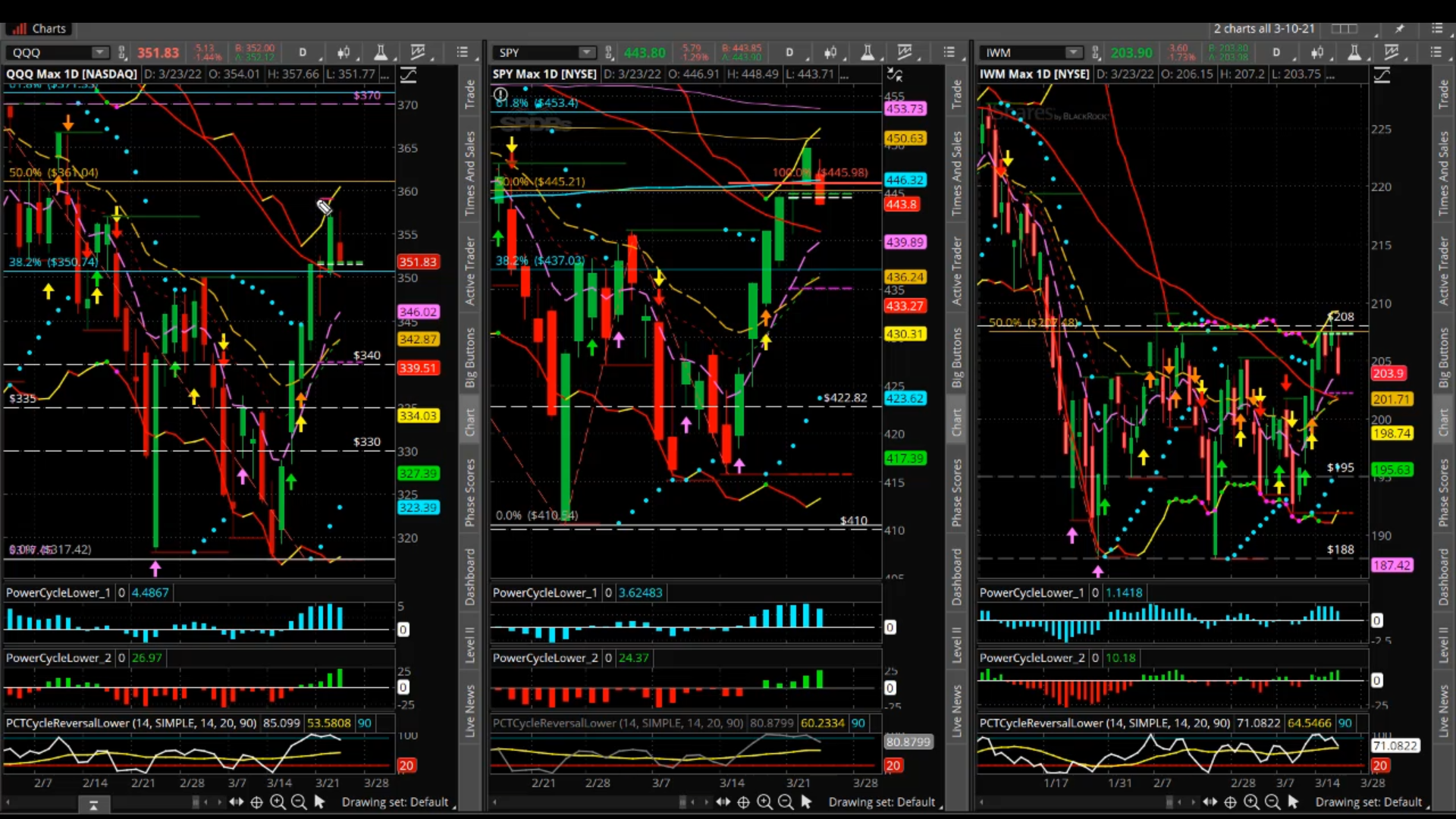The width and height of the screenshot is (1456, 819).
Task: Zoom in on the SPY chart
Action: pyautogui.click(x=764, y=802)
